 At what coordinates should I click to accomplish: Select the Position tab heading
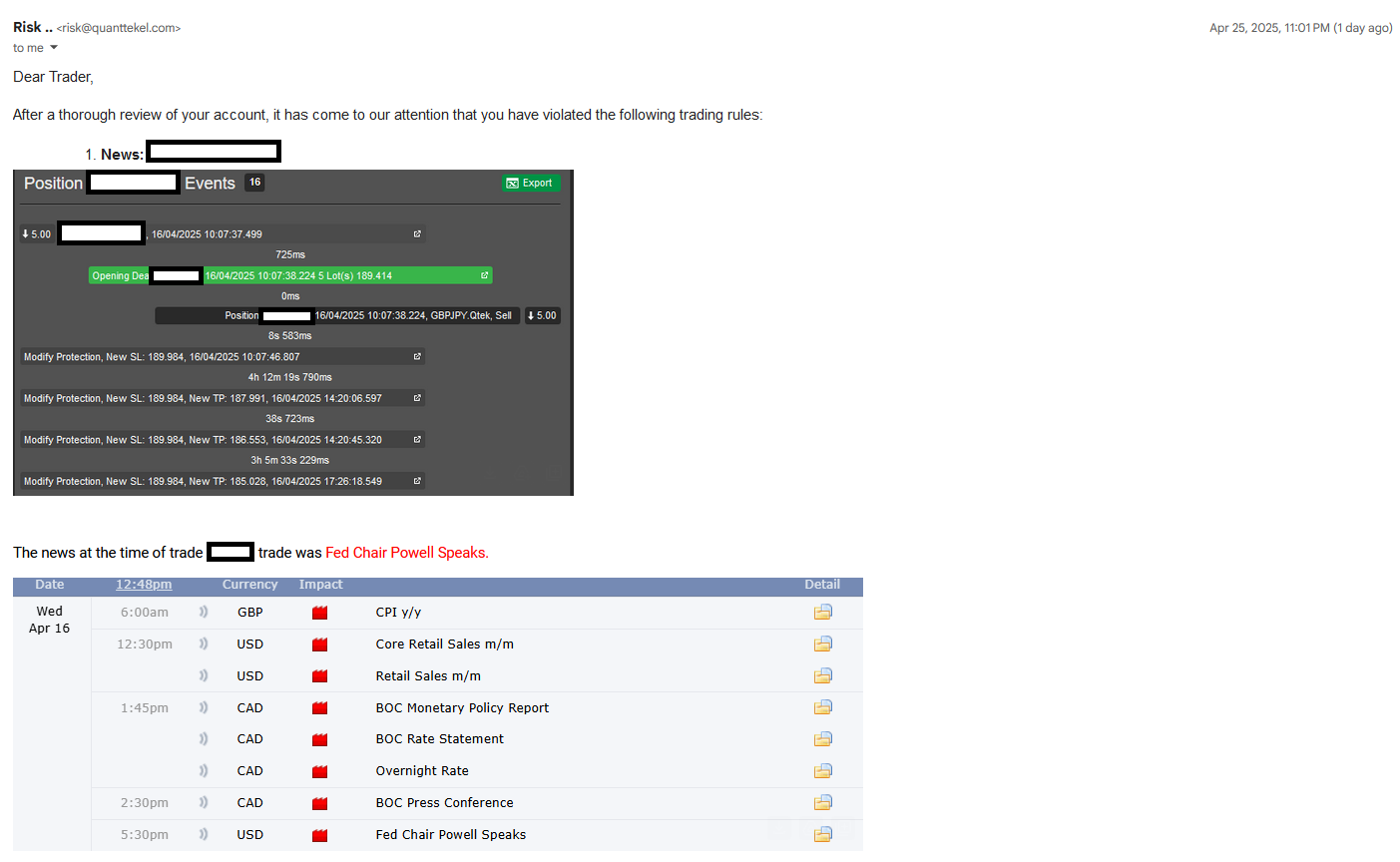pos(53,184)
